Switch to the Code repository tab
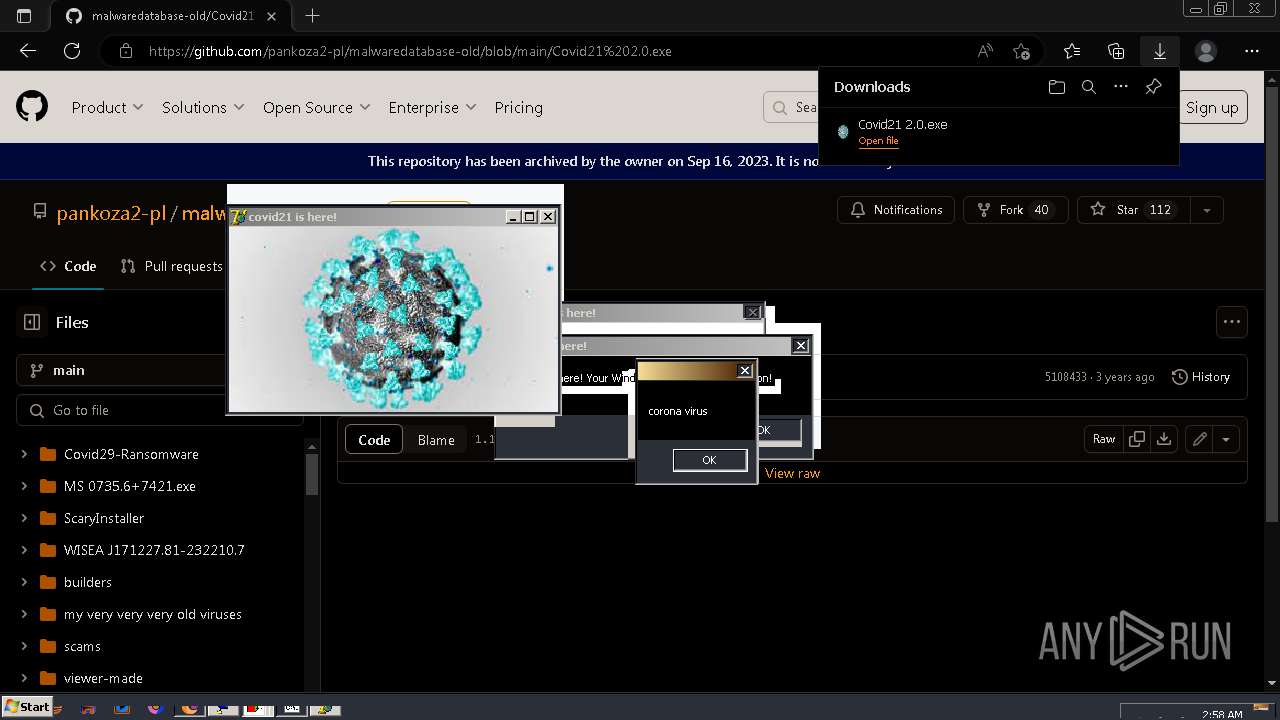This screenshot has height=720, width=1280. 68,266
